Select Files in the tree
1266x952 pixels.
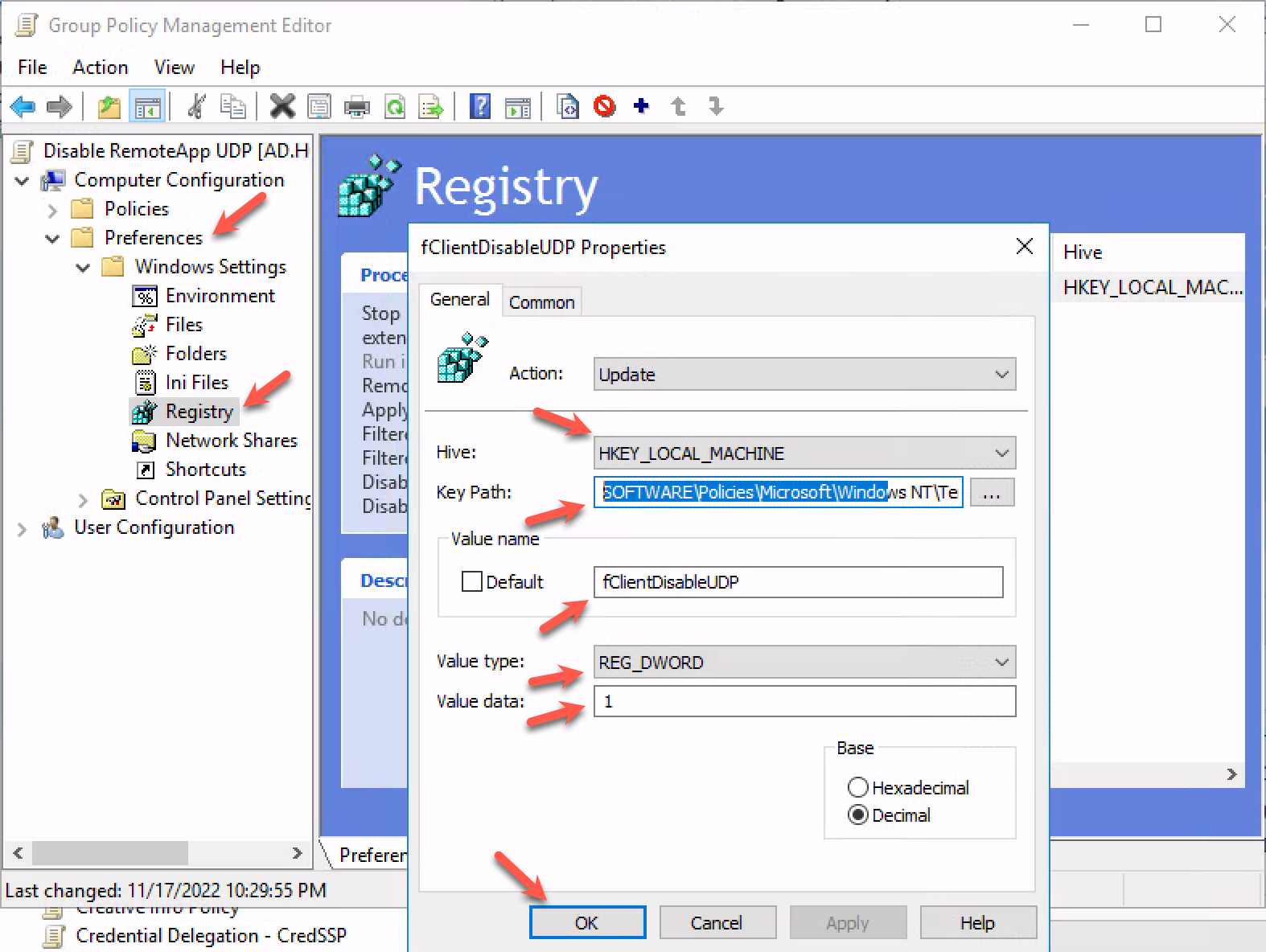pos(183,325)
